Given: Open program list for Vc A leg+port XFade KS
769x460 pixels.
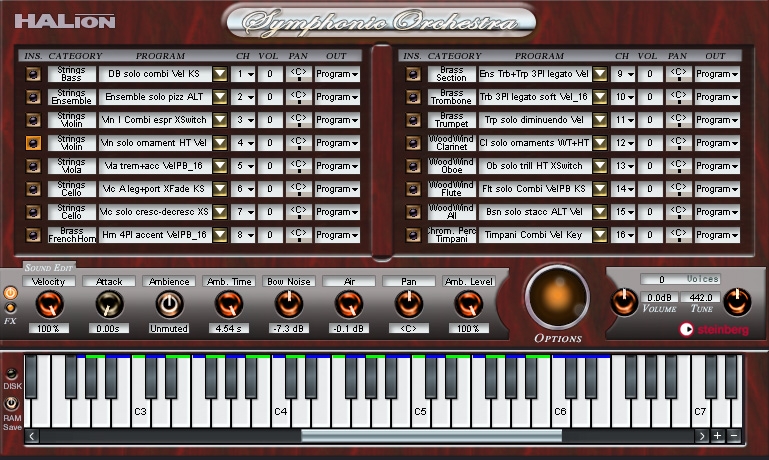Looking at the screenshot, I should click(220, 189).
